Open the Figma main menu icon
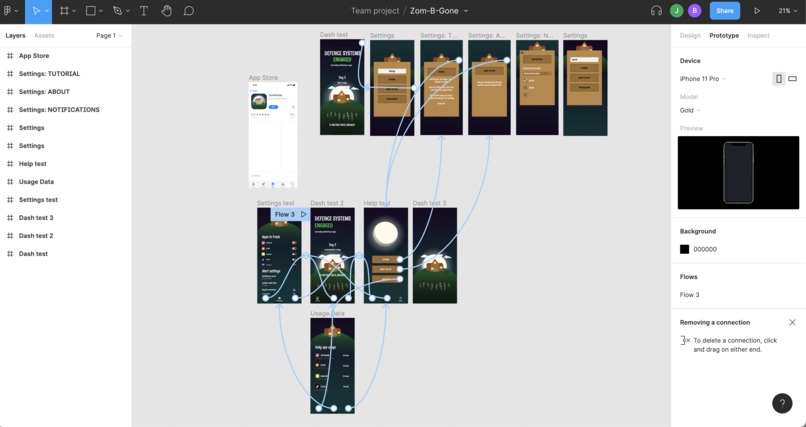Screen dimensions: 806x427 pos(7,11)
